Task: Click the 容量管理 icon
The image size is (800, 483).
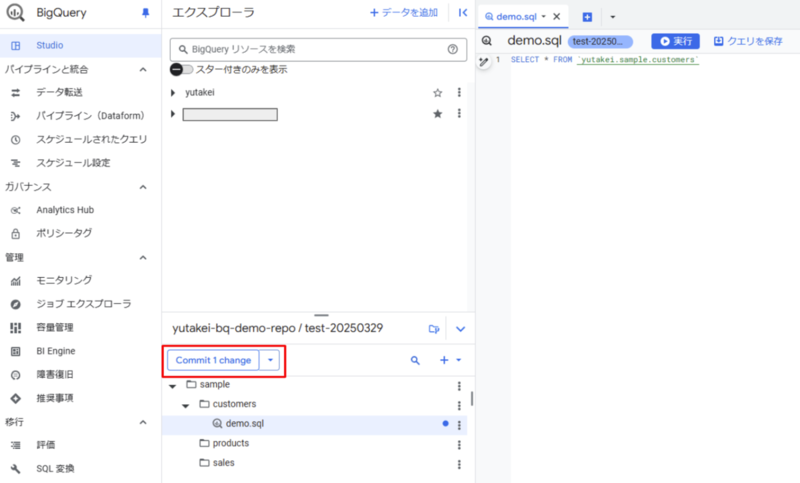Action: 16,327
